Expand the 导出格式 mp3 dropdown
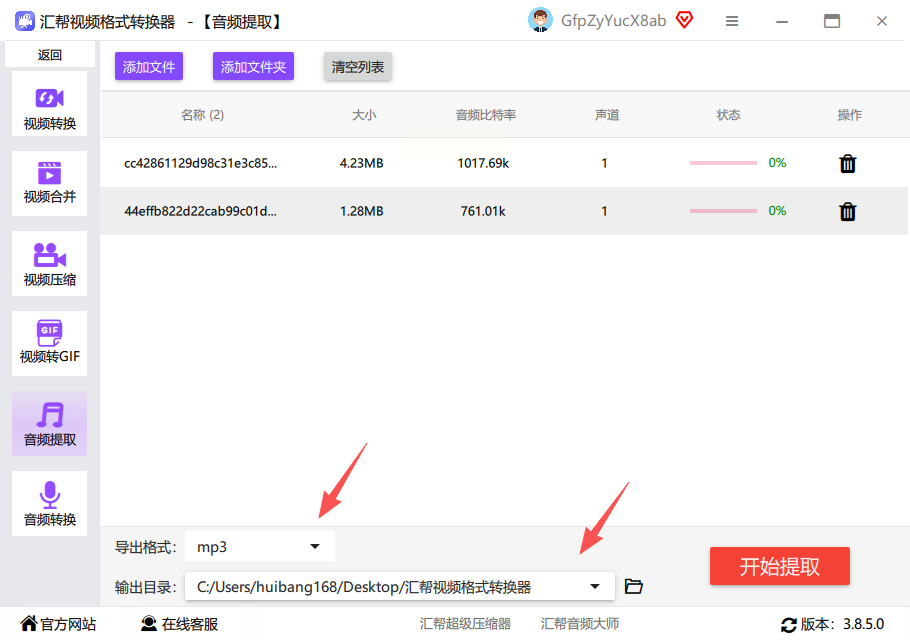The height and width of the screenshot is (640, 910). click(259, 547)
